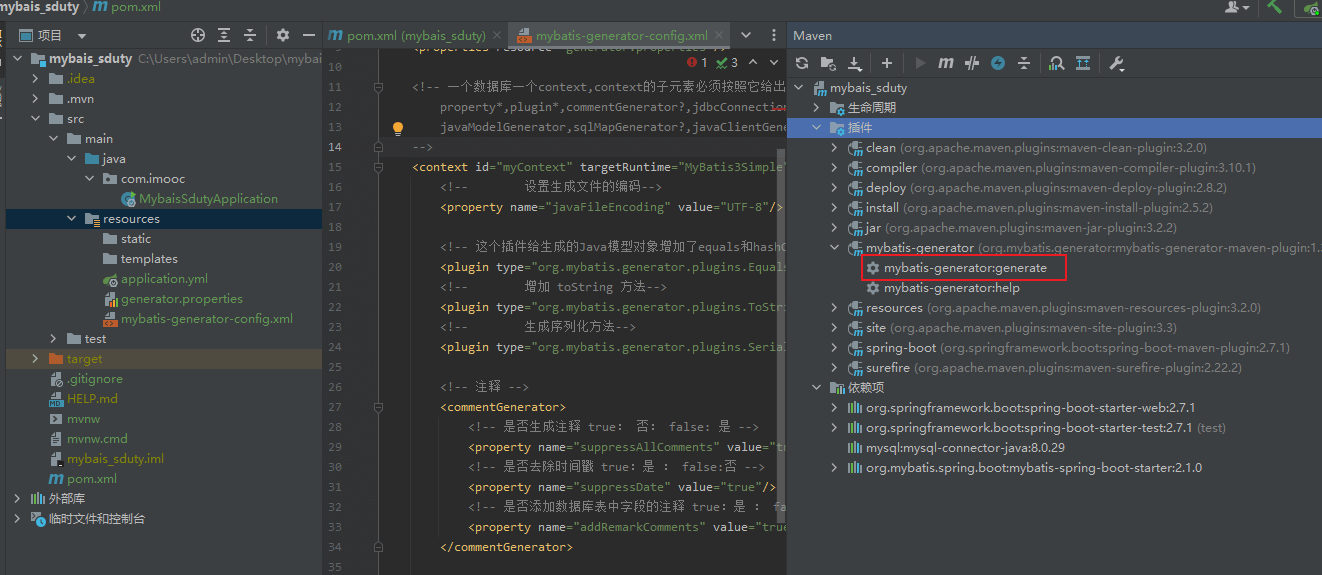Click generate sources and update folders icon
The image size is (1322, 575).
pos(828,63)
